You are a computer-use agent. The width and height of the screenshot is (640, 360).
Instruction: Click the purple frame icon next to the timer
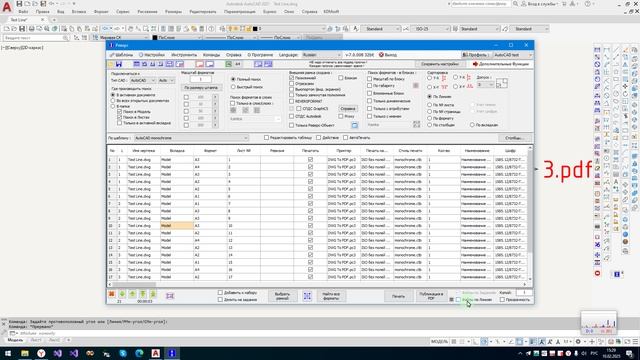pos(170,296)
